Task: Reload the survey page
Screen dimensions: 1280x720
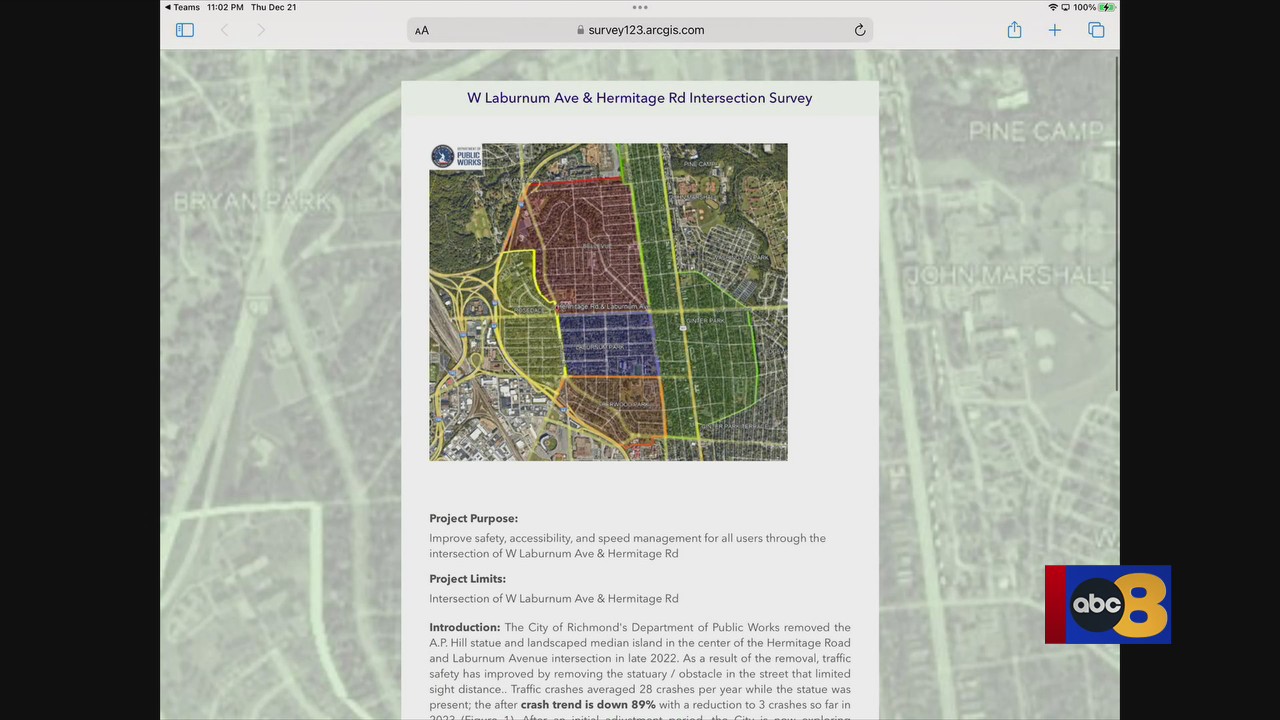Action: tap(859, 30)
